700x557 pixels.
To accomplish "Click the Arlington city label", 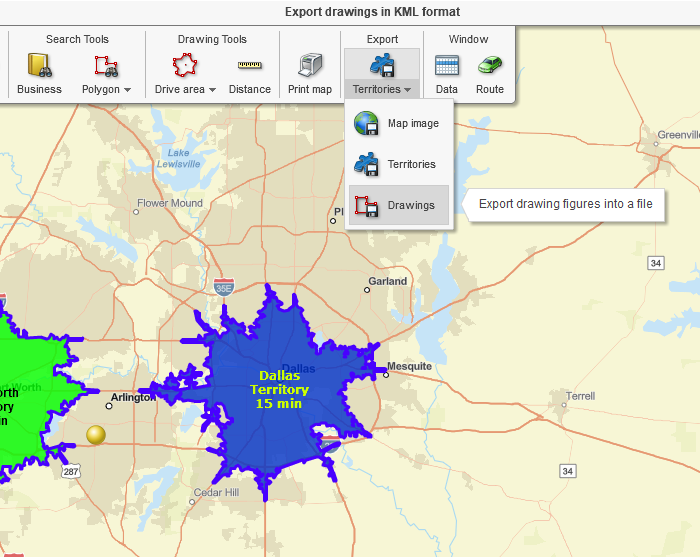I will point(133,397).
